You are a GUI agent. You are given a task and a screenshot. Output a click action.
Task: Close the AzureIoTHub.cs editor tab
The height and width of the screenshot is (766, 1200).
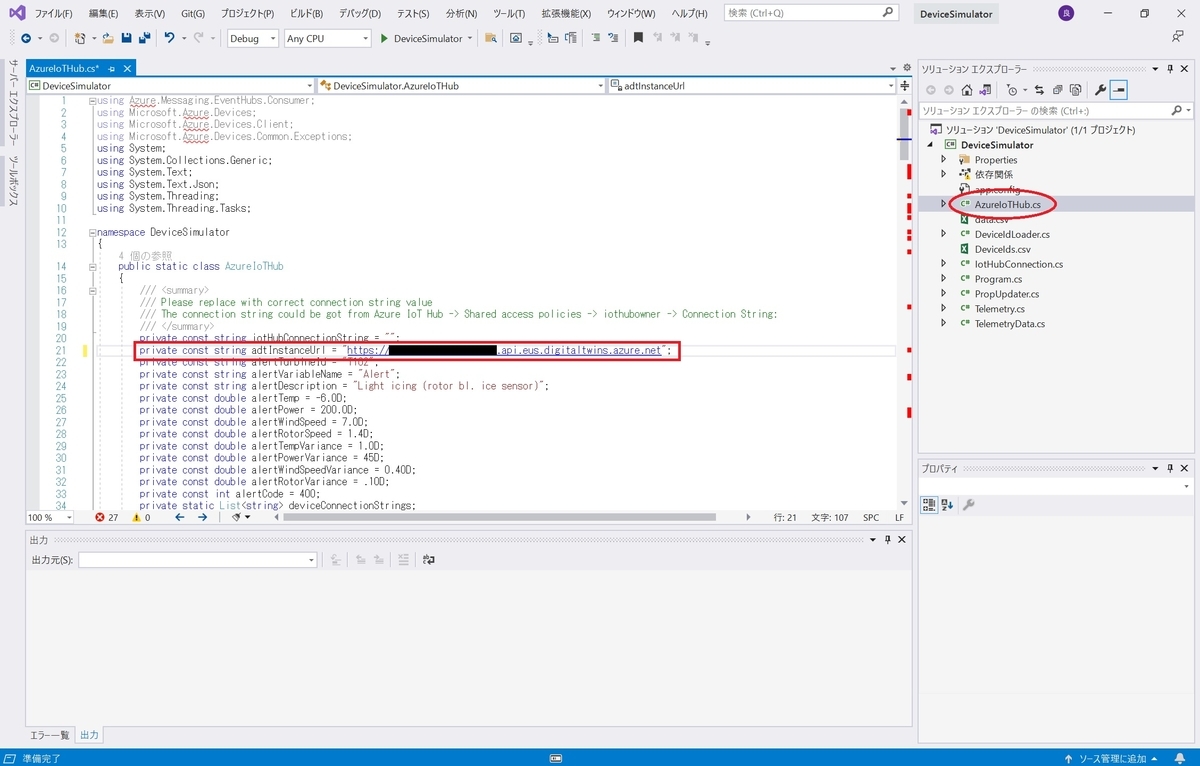[x=127, y=69]
